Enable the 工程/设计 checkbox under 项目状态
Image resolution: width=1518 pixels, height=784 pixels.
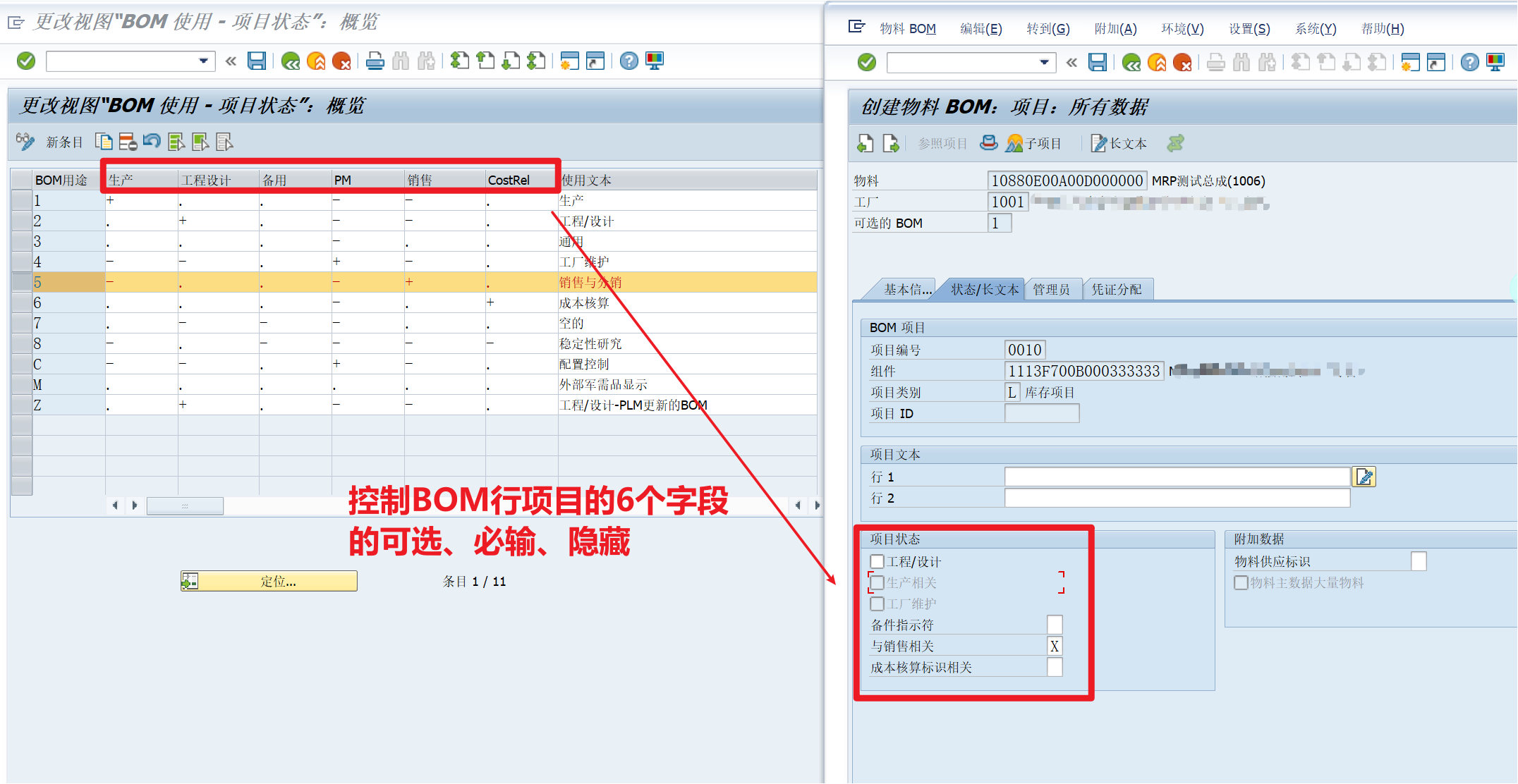tap(877, 561)
